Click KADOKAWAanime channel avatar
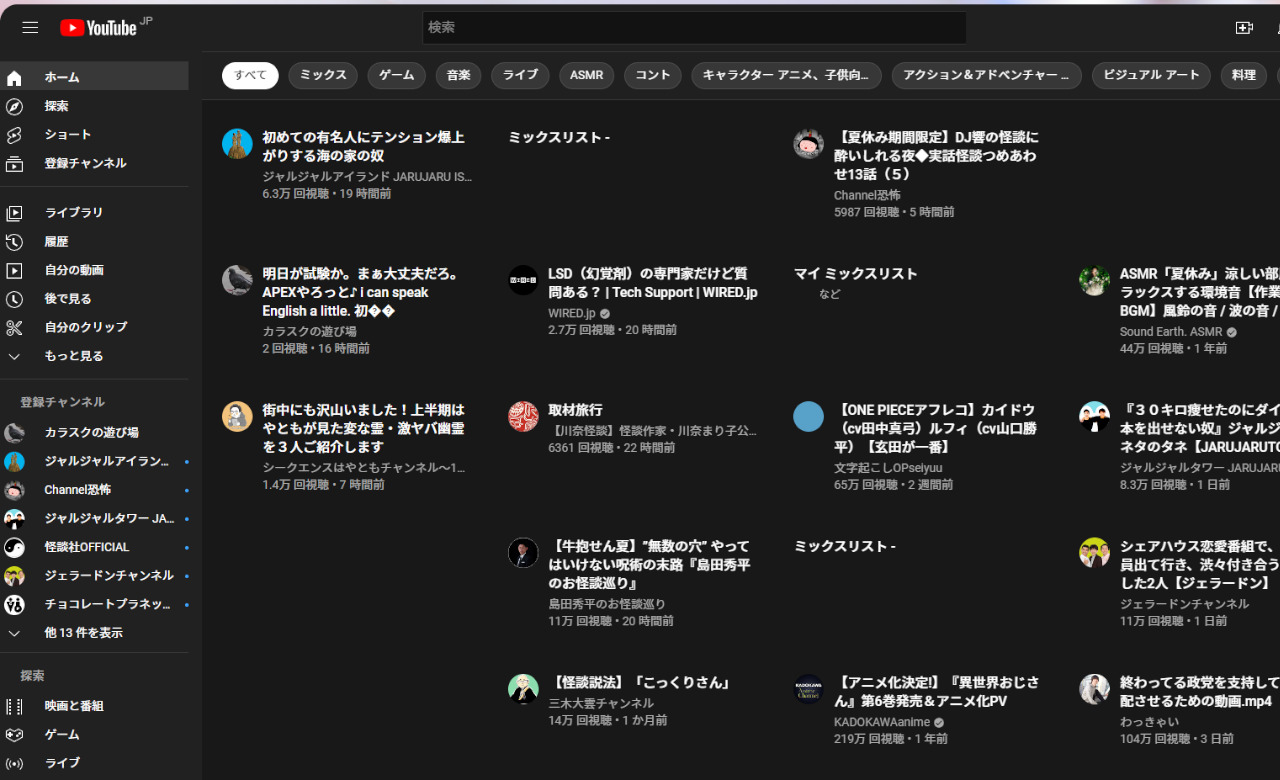 (808, 689)
